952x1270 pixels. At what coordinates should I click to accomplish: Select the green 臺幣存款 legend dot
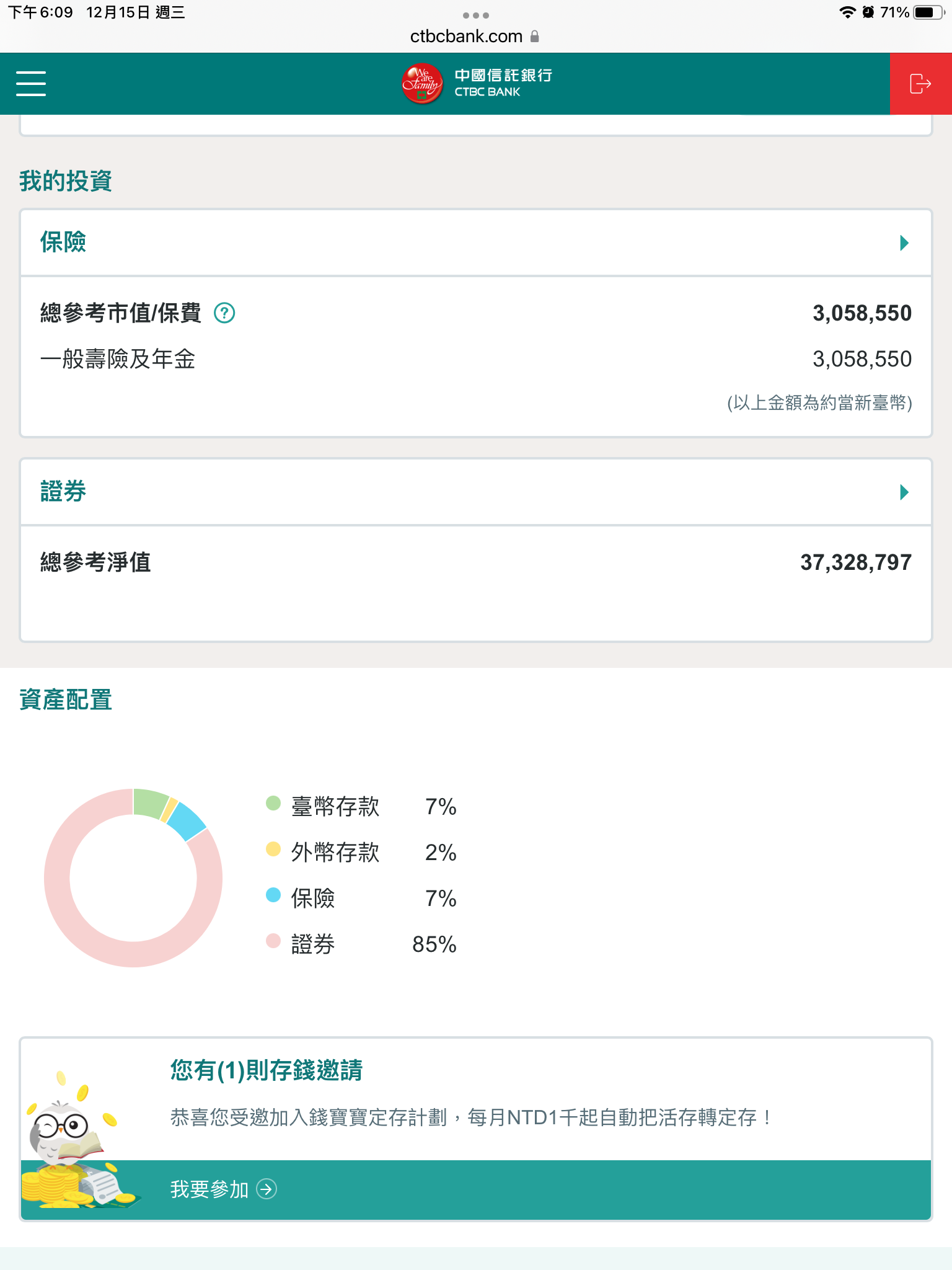click(x=273, y=803)
